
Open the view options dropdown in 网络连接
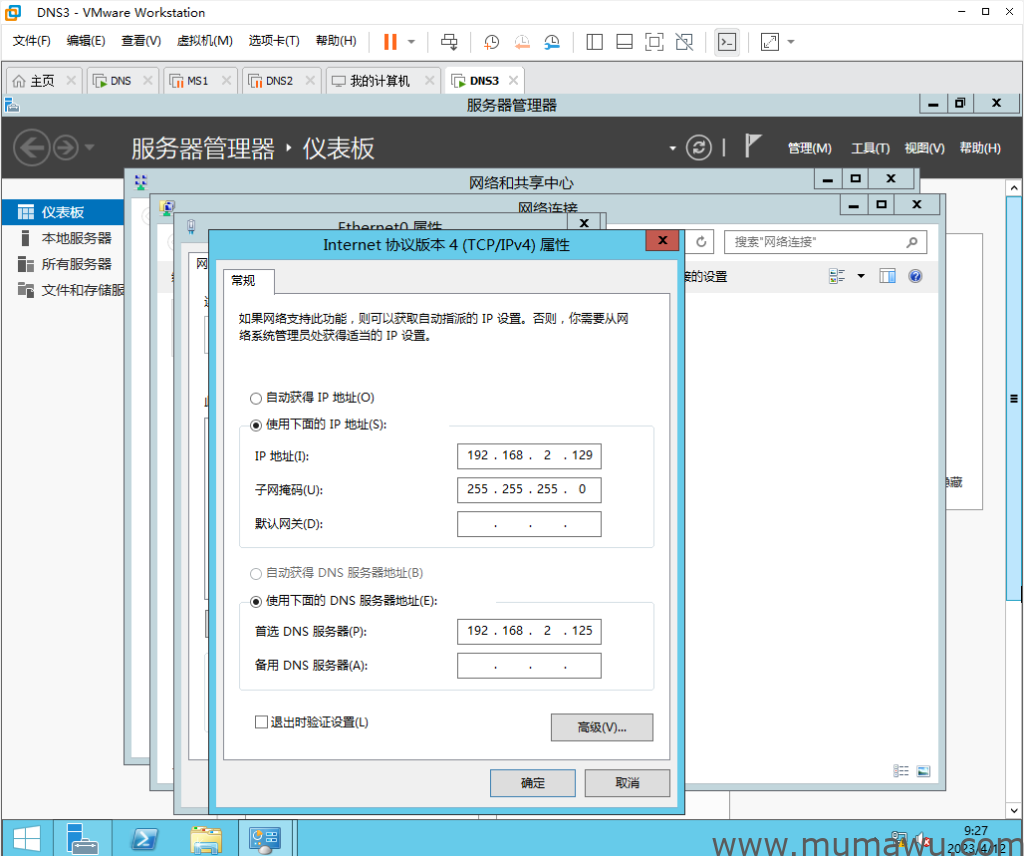(861, 276)
